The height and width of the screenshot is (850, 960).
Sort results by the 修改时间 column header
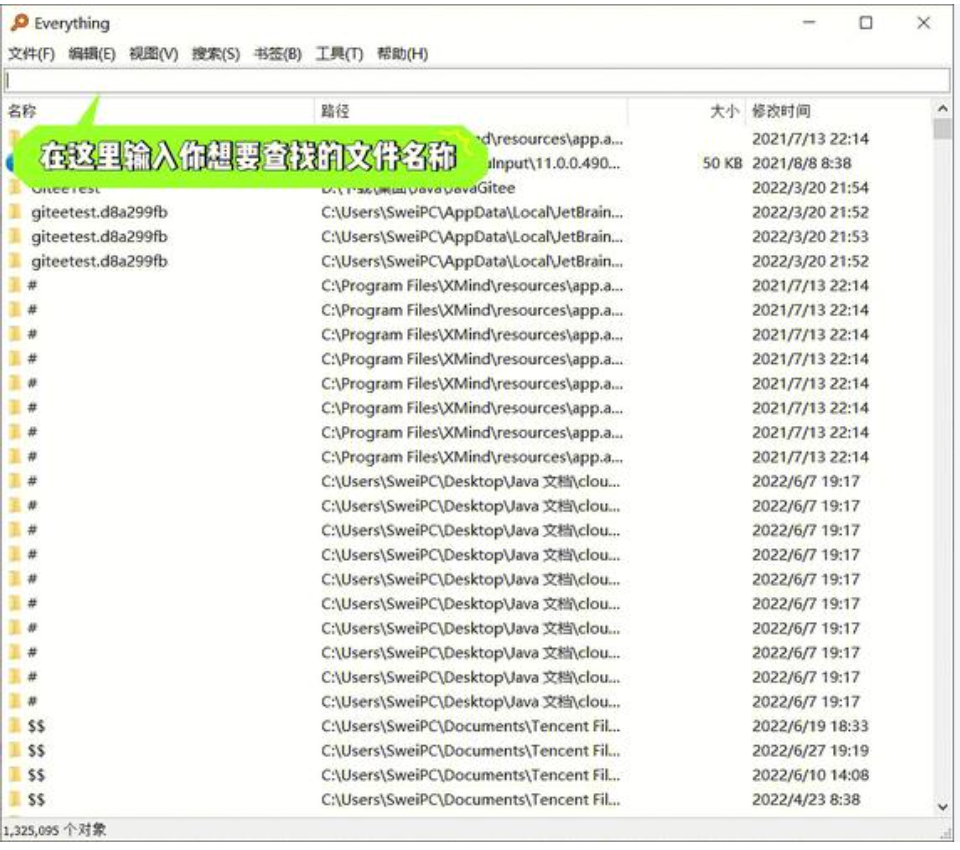click(x=781, y=111)
